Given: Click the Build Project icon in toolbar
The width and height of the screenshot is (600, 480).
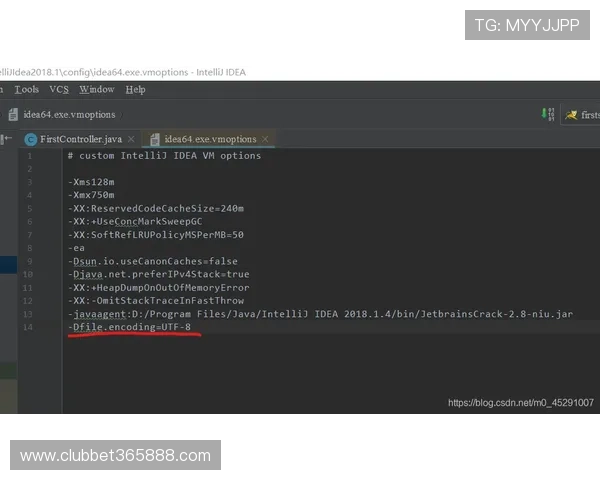Looking at the screenshot, I should [x=547, y=114].
